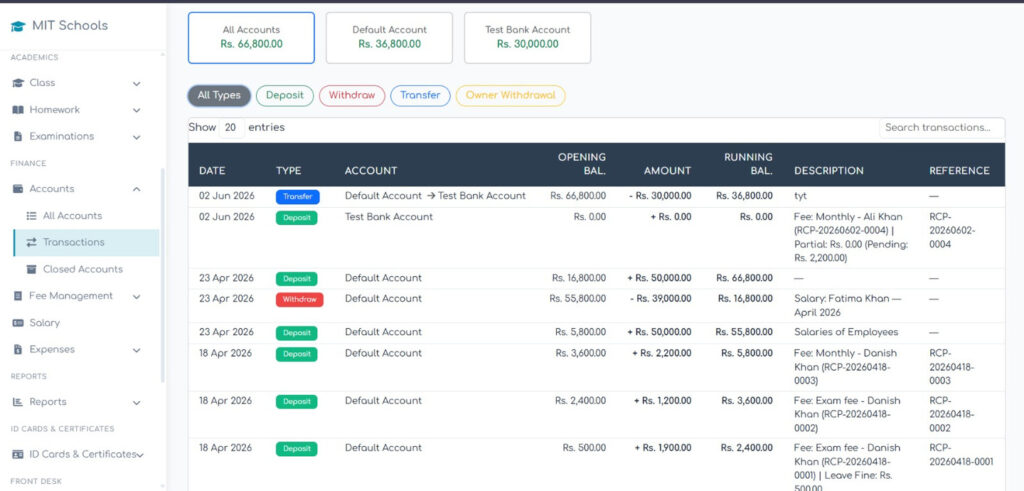1024x491 pixels.
Task: Click the Accounts wallet icon
Action: [x=18, y=189]
